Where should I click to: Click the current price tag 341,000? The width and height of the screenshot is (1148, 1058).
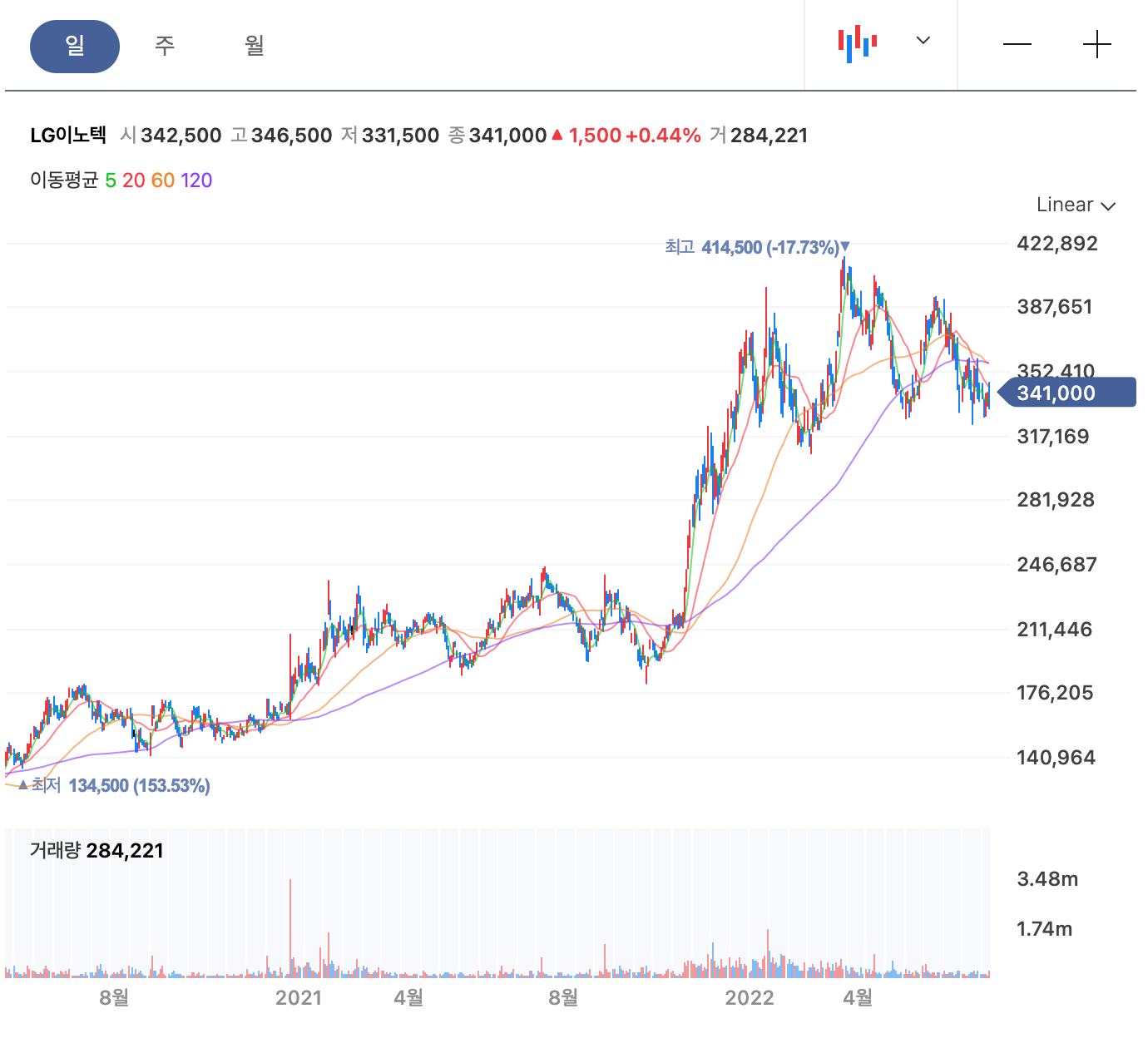pyautogui.click(x=1066, y=393)
